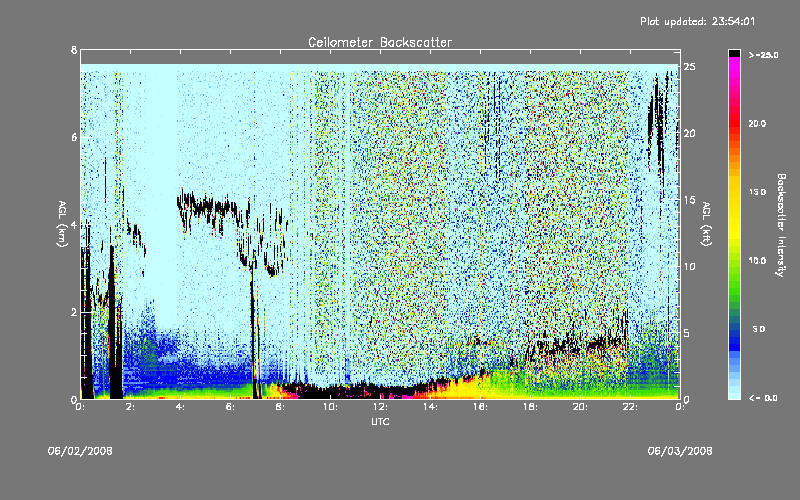This screenshot has height=500, width=800.
Task: Click the magenta band of the colorbar
Action: click(734, 69)
